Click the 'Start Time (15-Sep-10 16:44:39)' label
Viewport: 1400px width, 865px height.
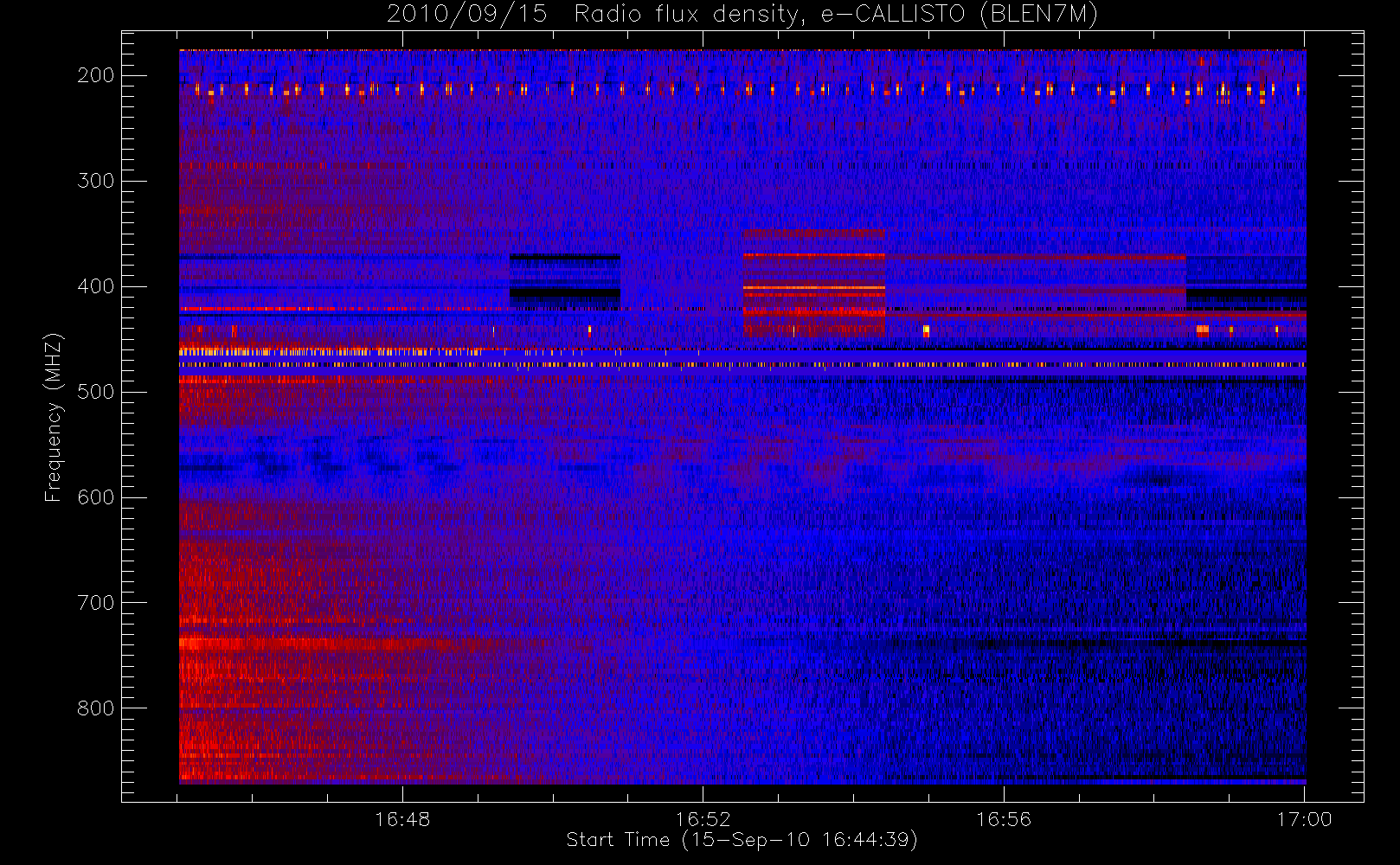click(x=742, y=840)
